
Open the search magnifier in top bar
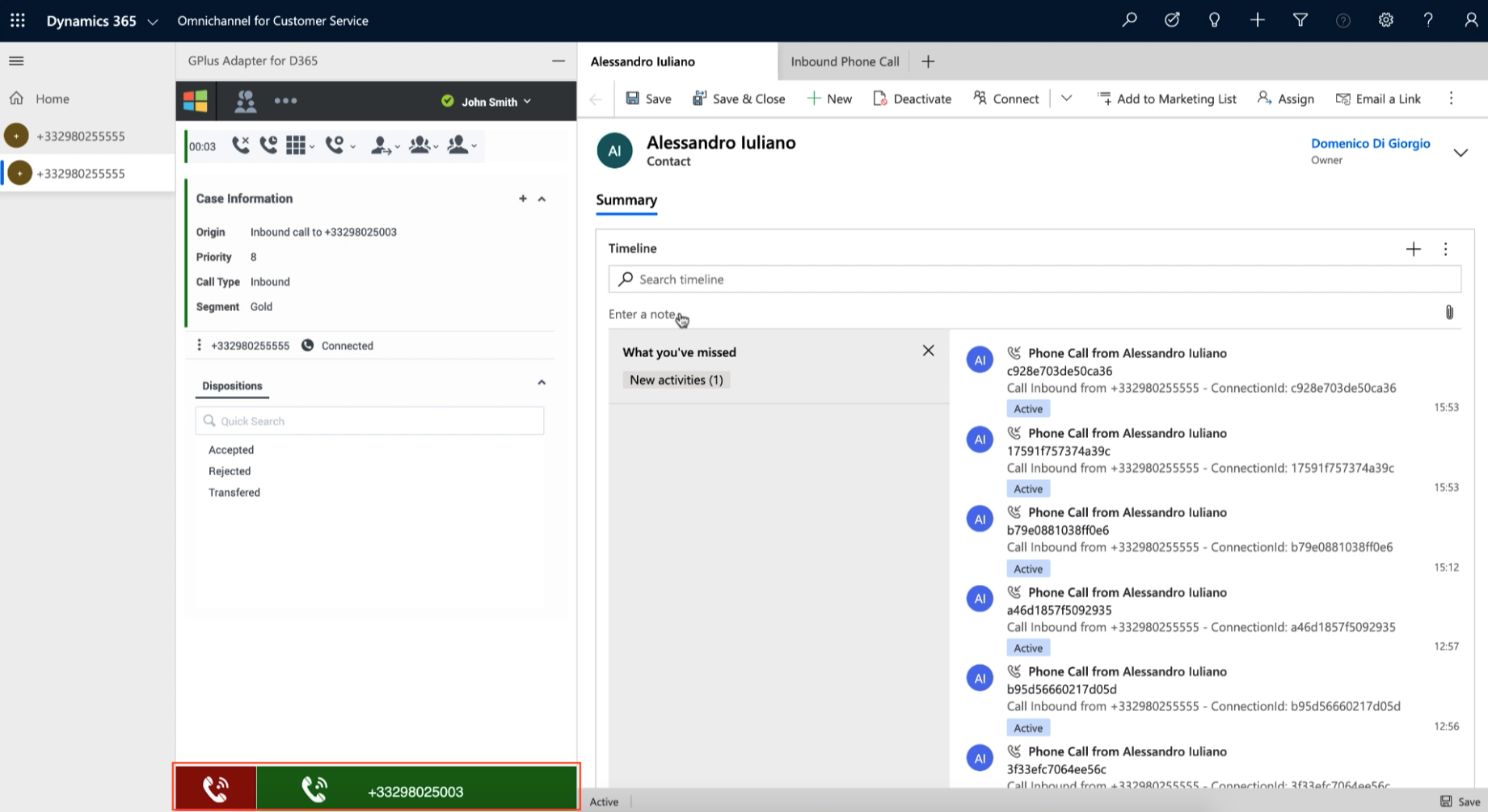click(1129, 20)
